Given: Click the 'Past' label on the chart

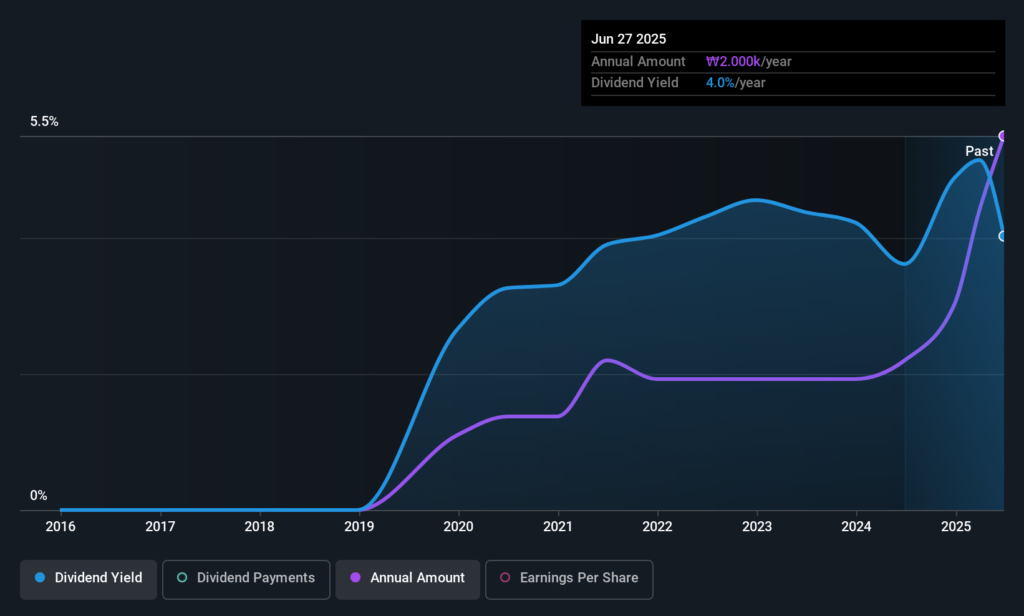Looking at the screenshot, I should pos(979,151).
